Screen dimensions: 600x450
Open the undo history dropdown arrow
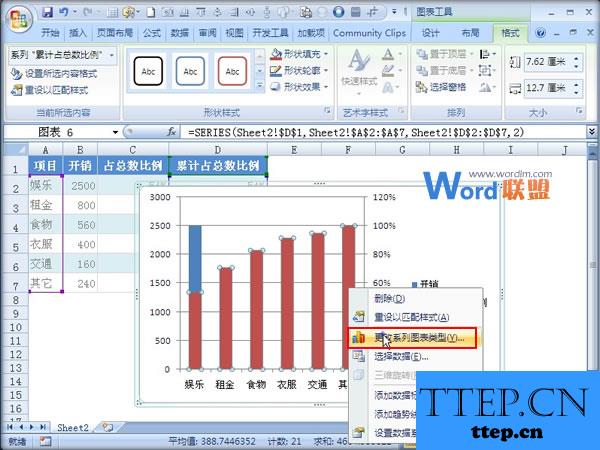(74, 12)
